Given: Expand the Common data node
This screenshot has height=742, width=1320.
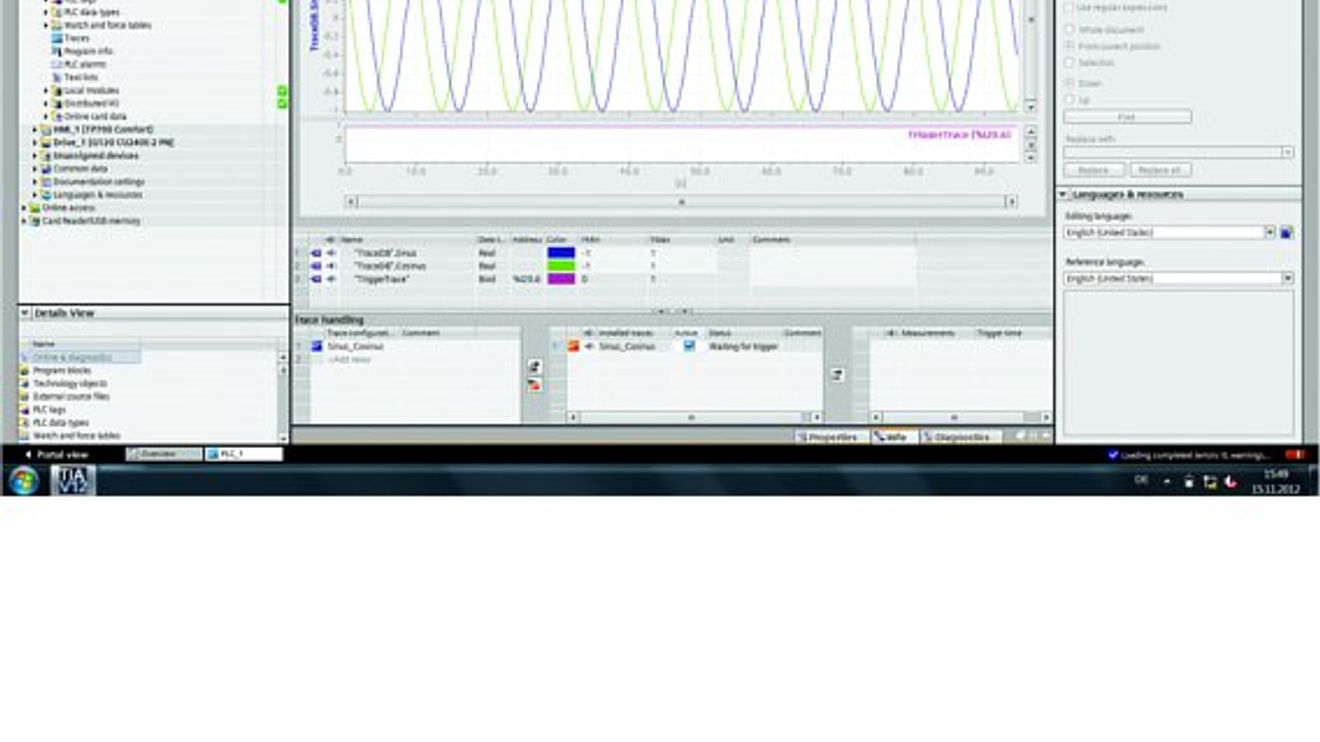Looking at the screenshot, I should point(35,169).
